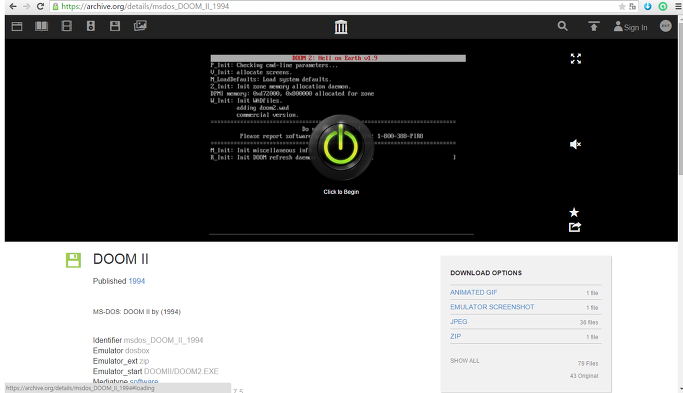This screenshot has height=393, width=683.
Task: Select identifier text msdos_DOOM_II_1994
Action: tap(163, 340)
